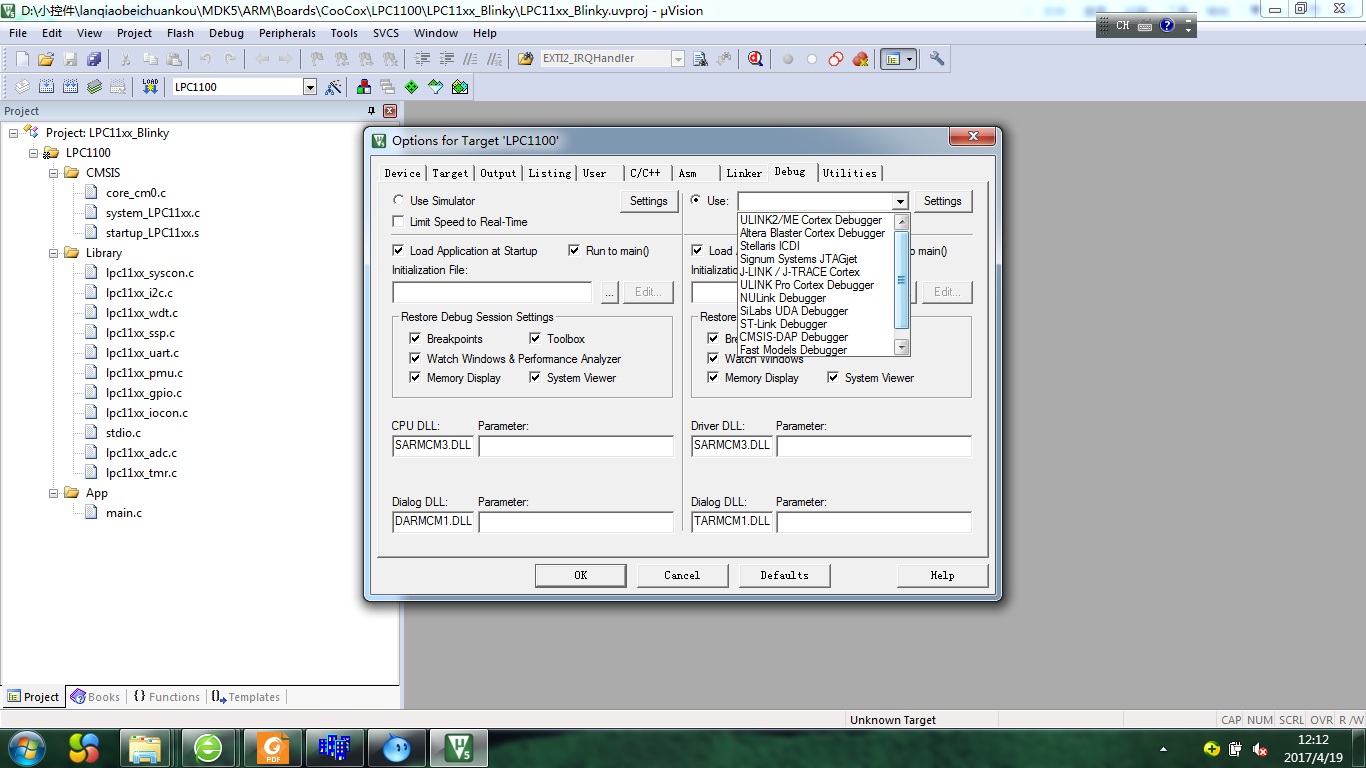Image resolution: width=1366 pixels, height=768 pixels.
Task: Click the debugger list scrollbar thumb
Action: 901,279
